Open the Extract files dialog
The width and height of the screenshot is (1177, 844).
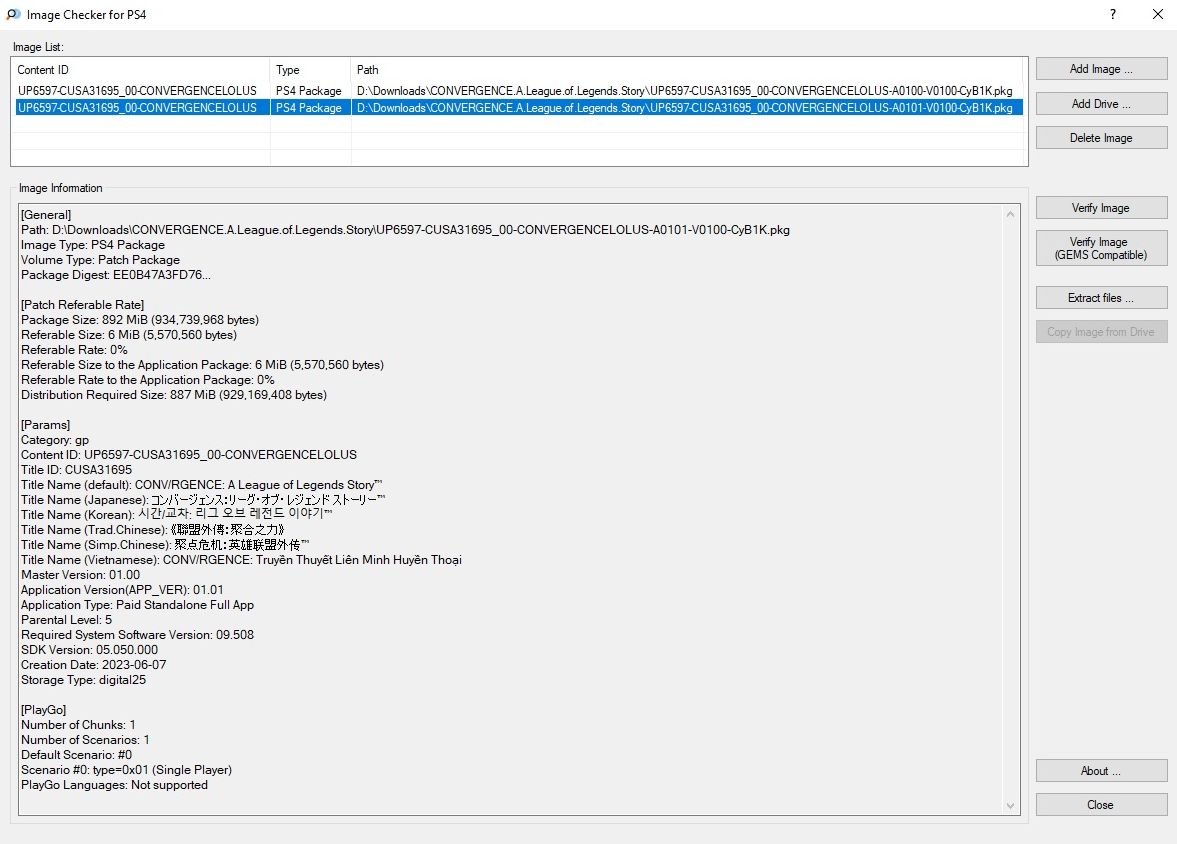click(x=1101, y=298)
